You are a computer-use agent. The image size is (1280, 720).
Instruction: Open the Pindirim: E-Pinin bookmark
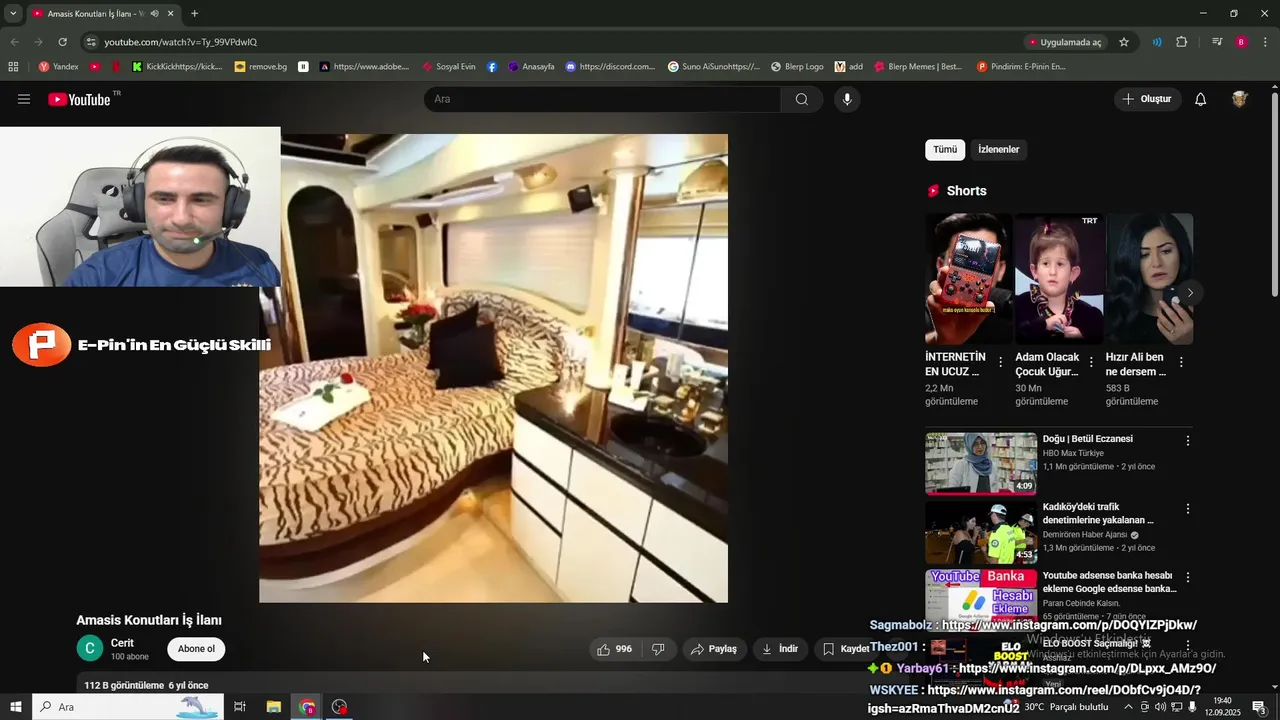coord(1021,67)
